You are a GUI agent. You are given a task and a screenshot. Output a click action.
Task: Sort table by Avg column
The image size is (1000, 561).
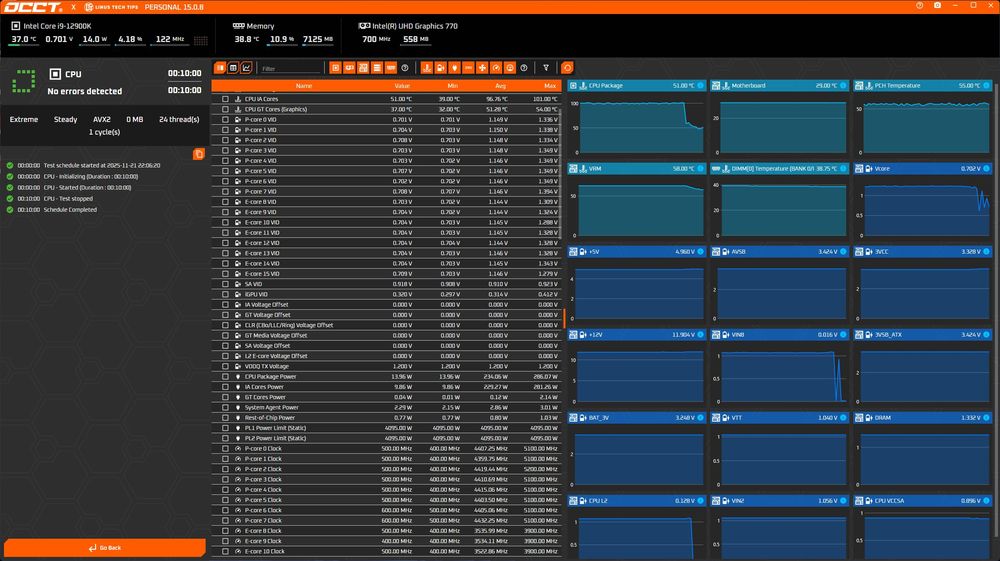click(x=501, y=85)
